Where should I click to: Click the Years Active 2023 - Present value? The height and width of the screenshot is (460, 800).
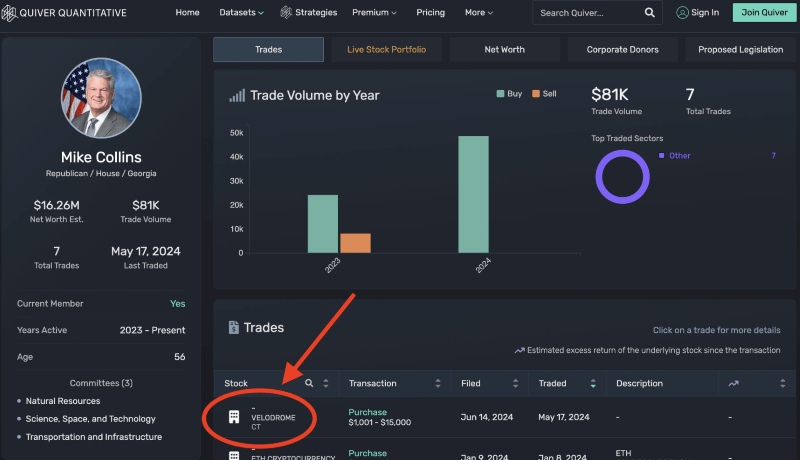[x=153, y=330]
